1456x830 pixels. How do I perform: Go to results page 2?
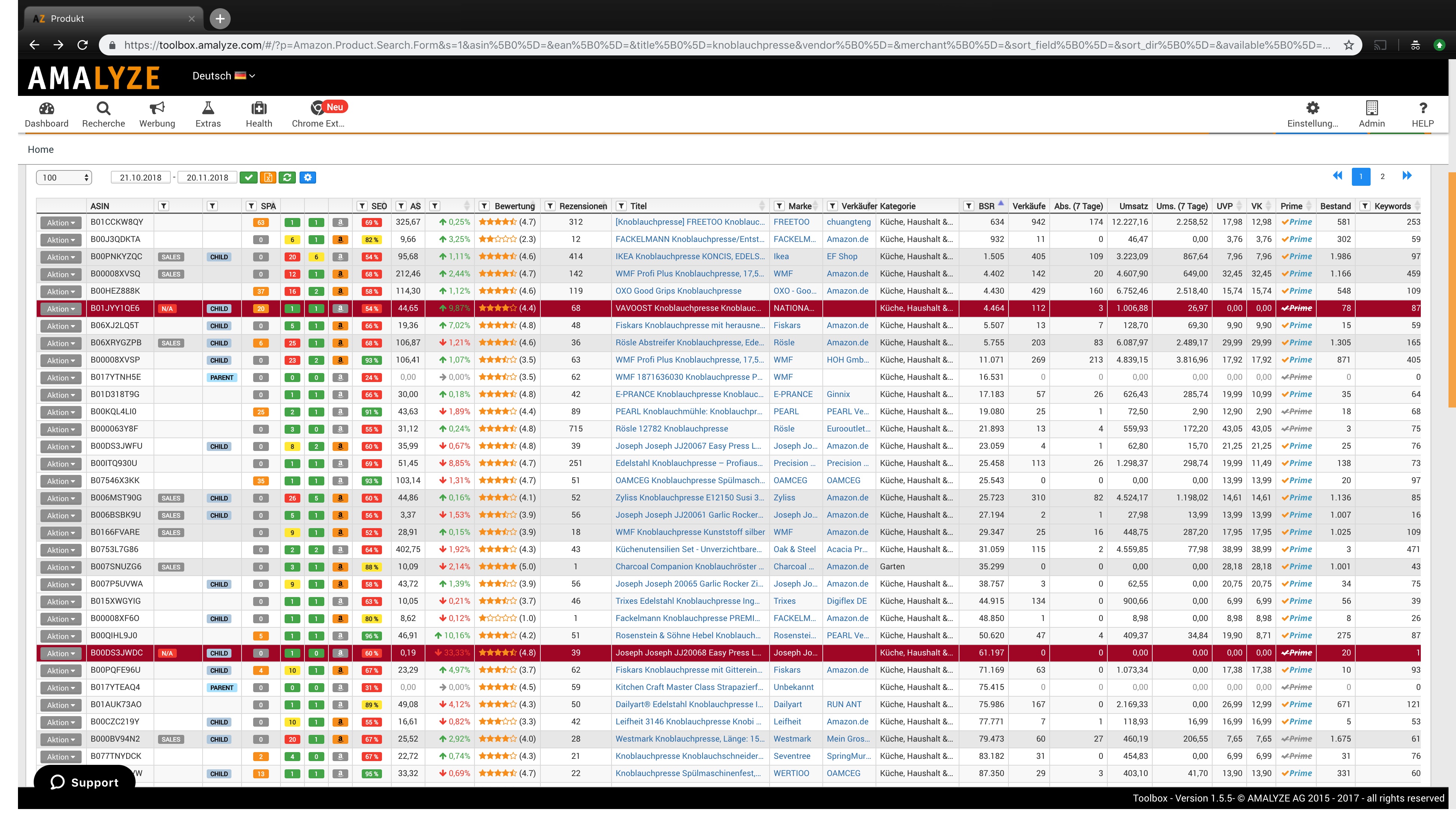1382,176
